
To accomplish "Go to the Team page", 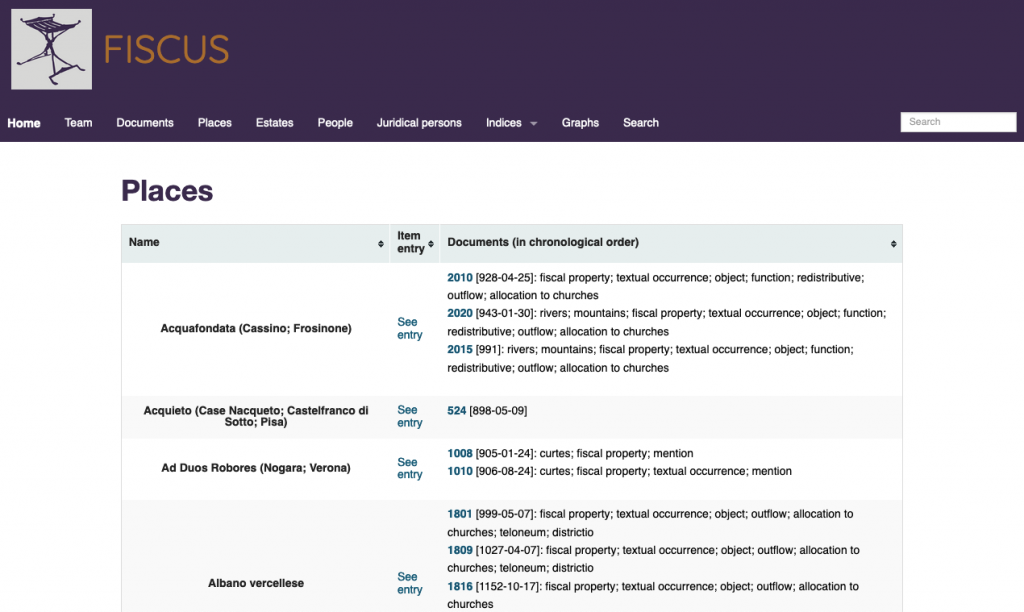I will click(x=78, y=123).
